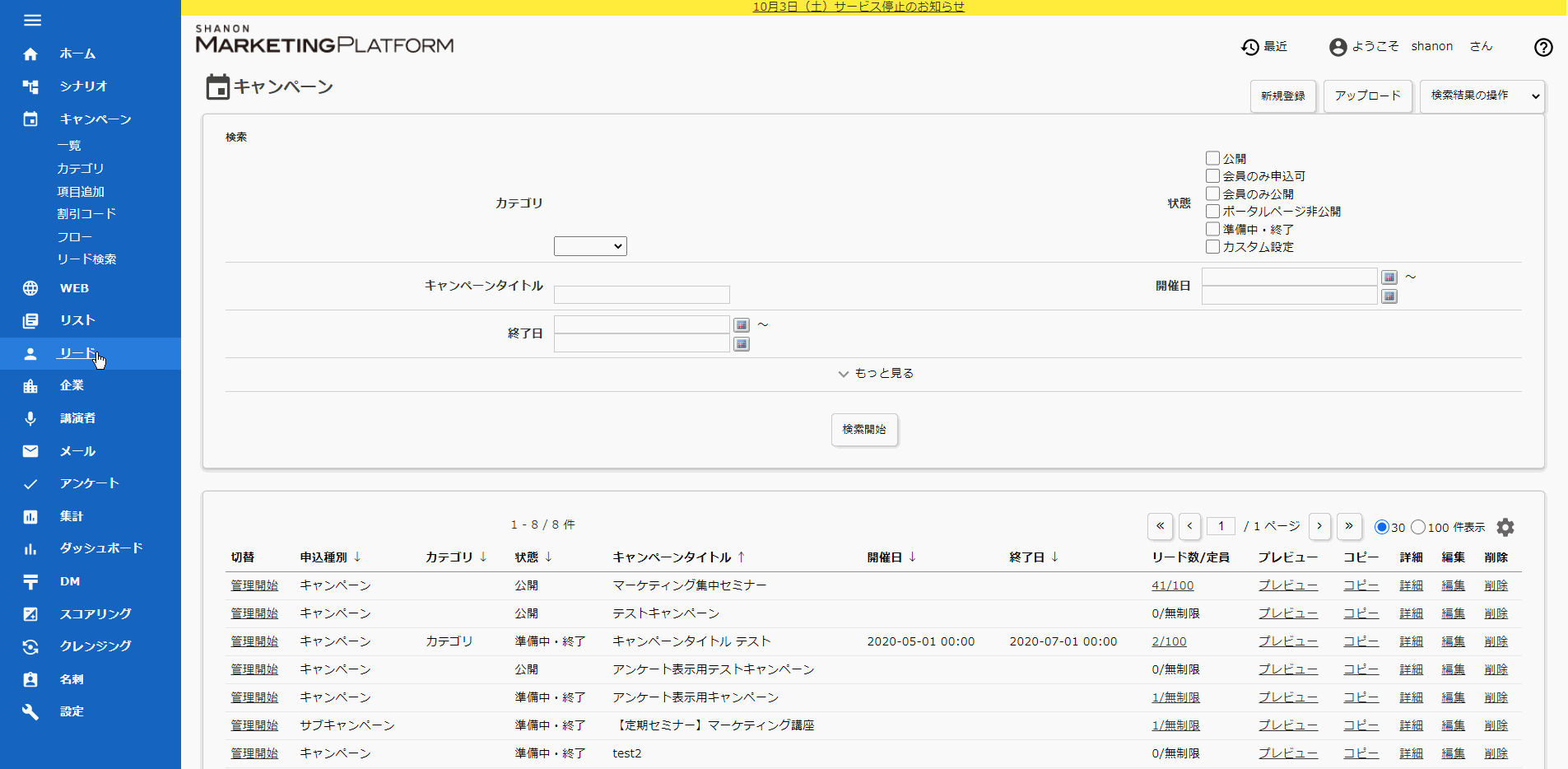The image size is (1568, 769).
Task: Click 編集 for テストキャンペーン row
Action: coord(1454,613)
